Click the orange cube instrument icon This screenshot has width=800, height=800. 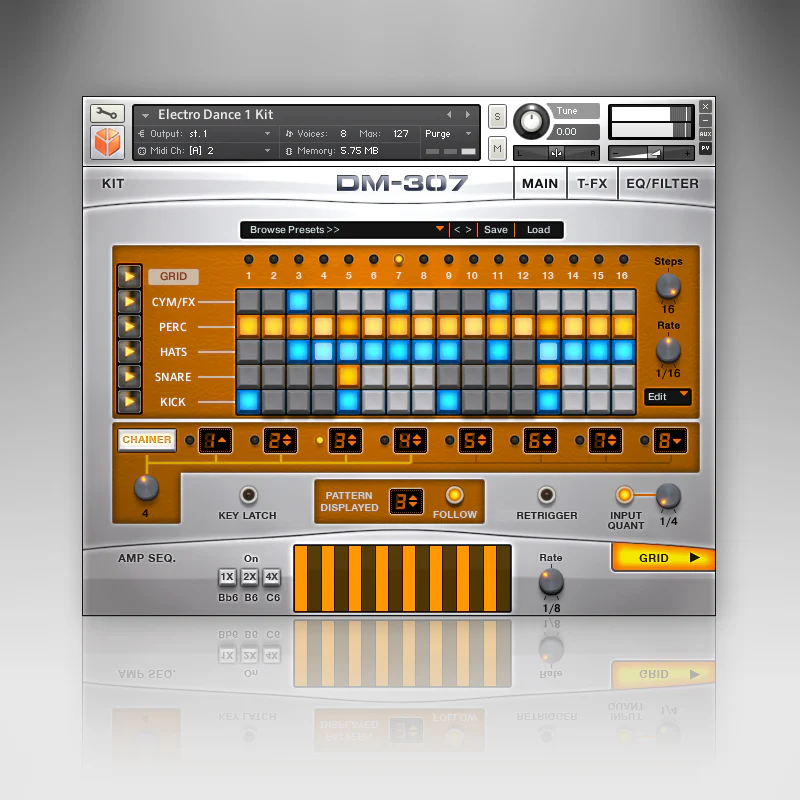tap(107, 142)
